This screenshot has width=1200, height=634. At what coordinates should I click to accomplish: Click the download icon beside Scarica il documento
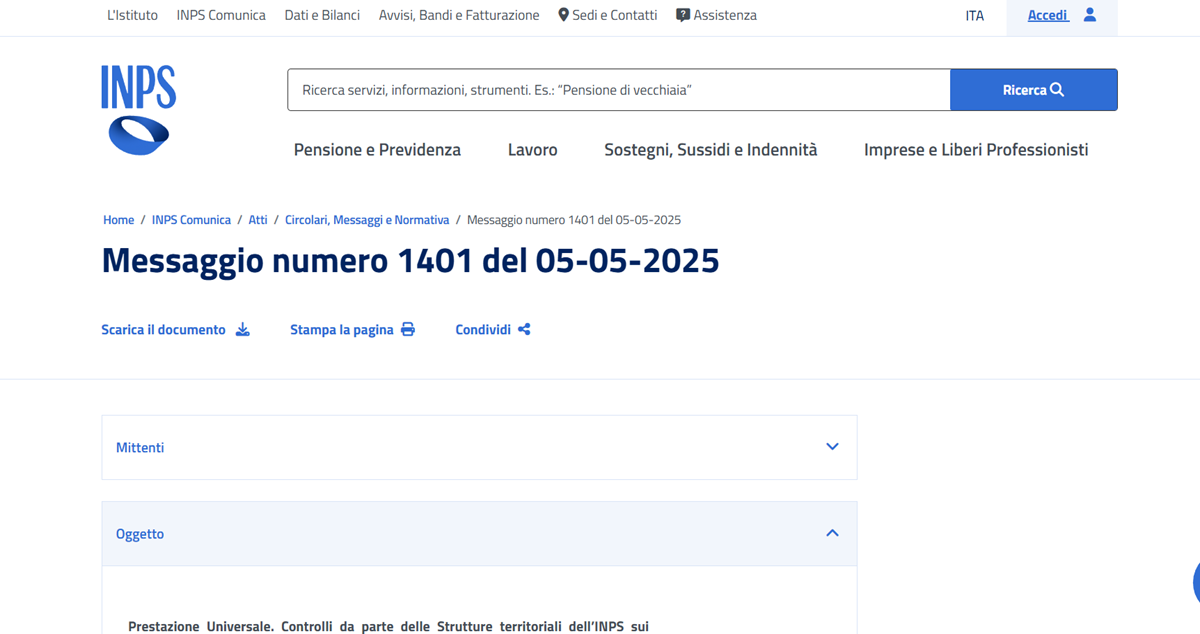[x=242, y=329]
